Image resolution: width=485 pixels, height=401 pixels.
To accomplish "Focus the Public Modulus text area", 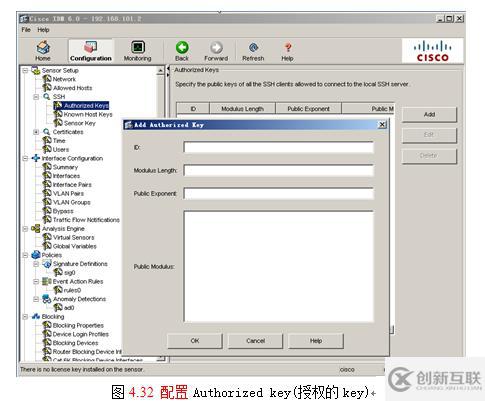I will click(x=278, y=266).
